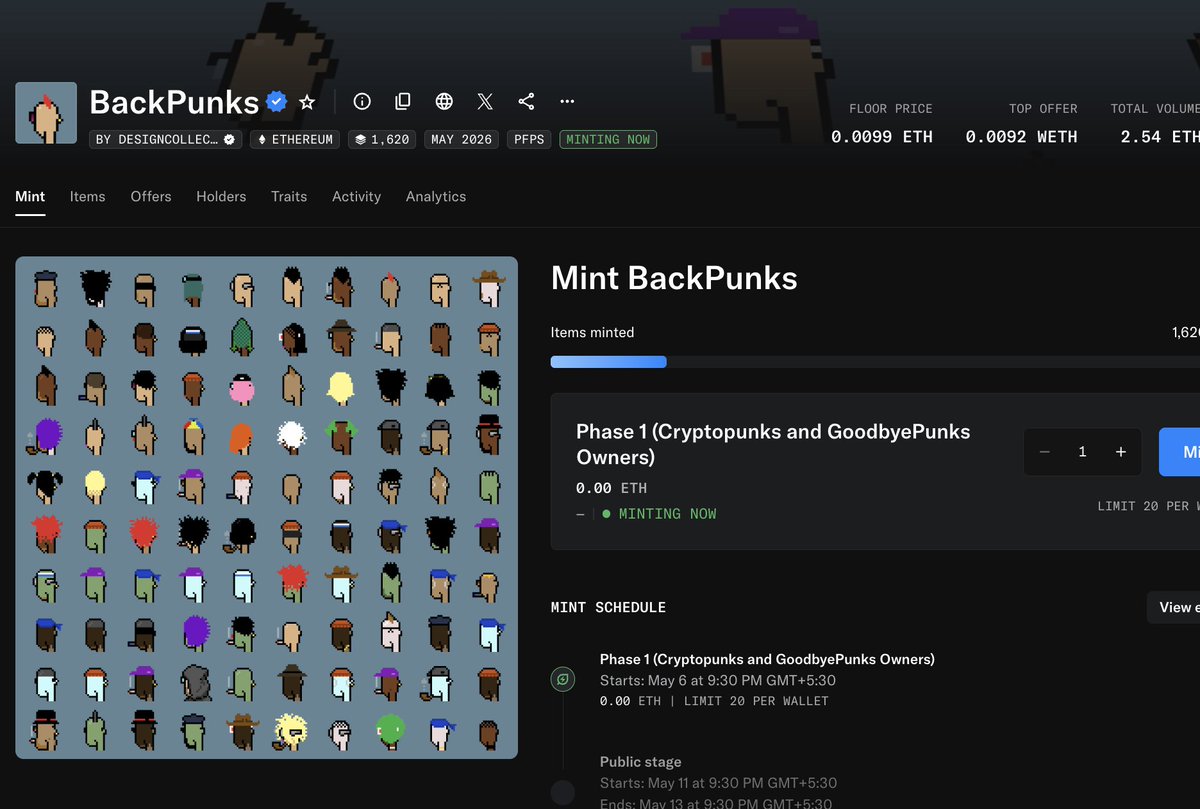Open the Analytics tab

coord(436,196)
